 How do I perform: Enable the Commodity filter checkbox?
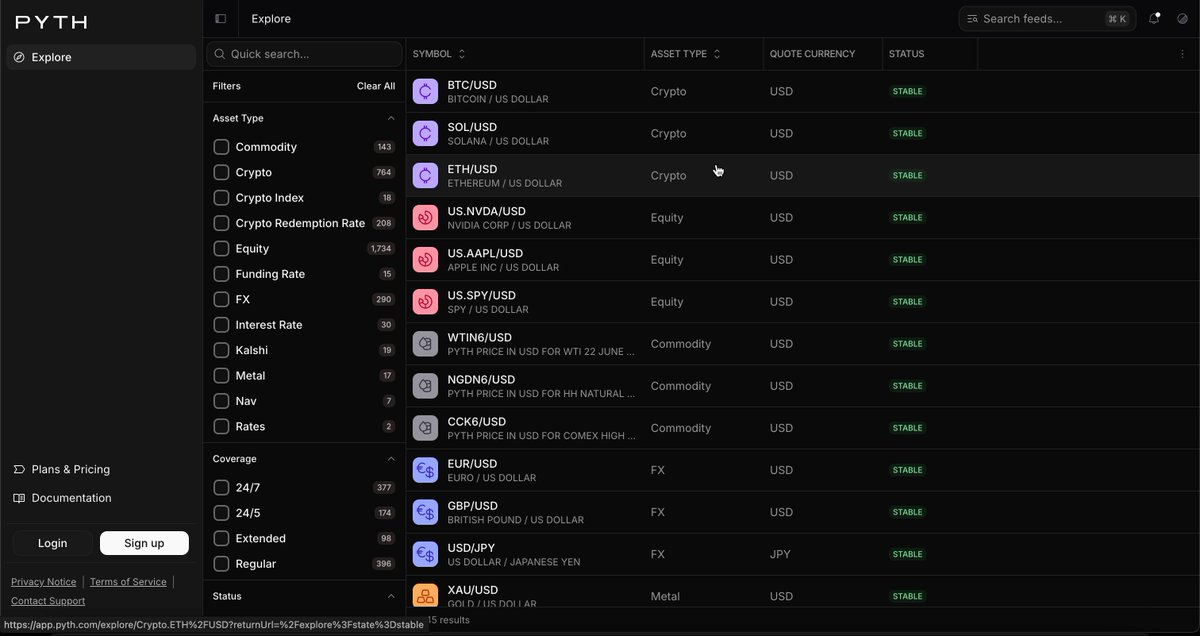point(221,147)
